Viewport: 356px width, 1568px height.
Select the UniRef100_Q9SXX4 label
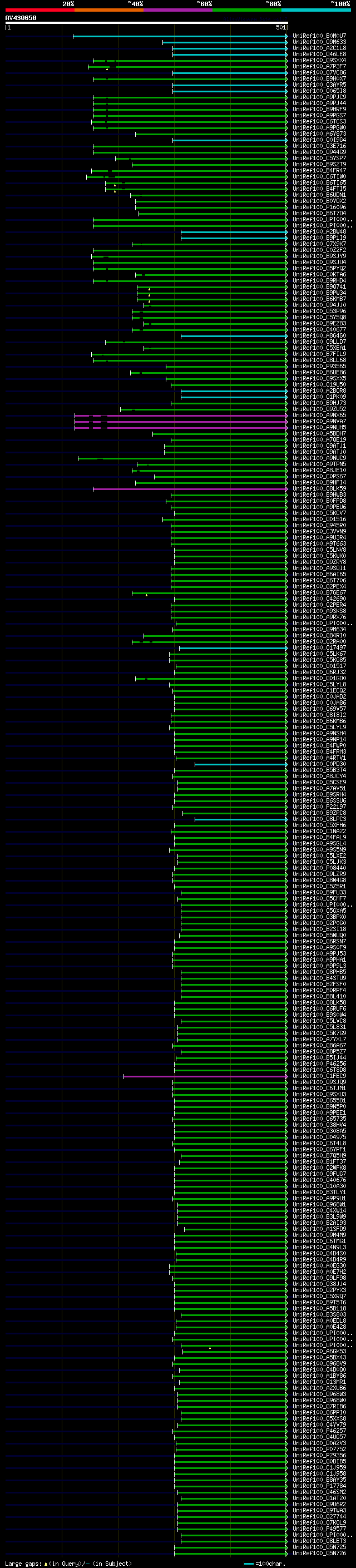coord(319,60)
